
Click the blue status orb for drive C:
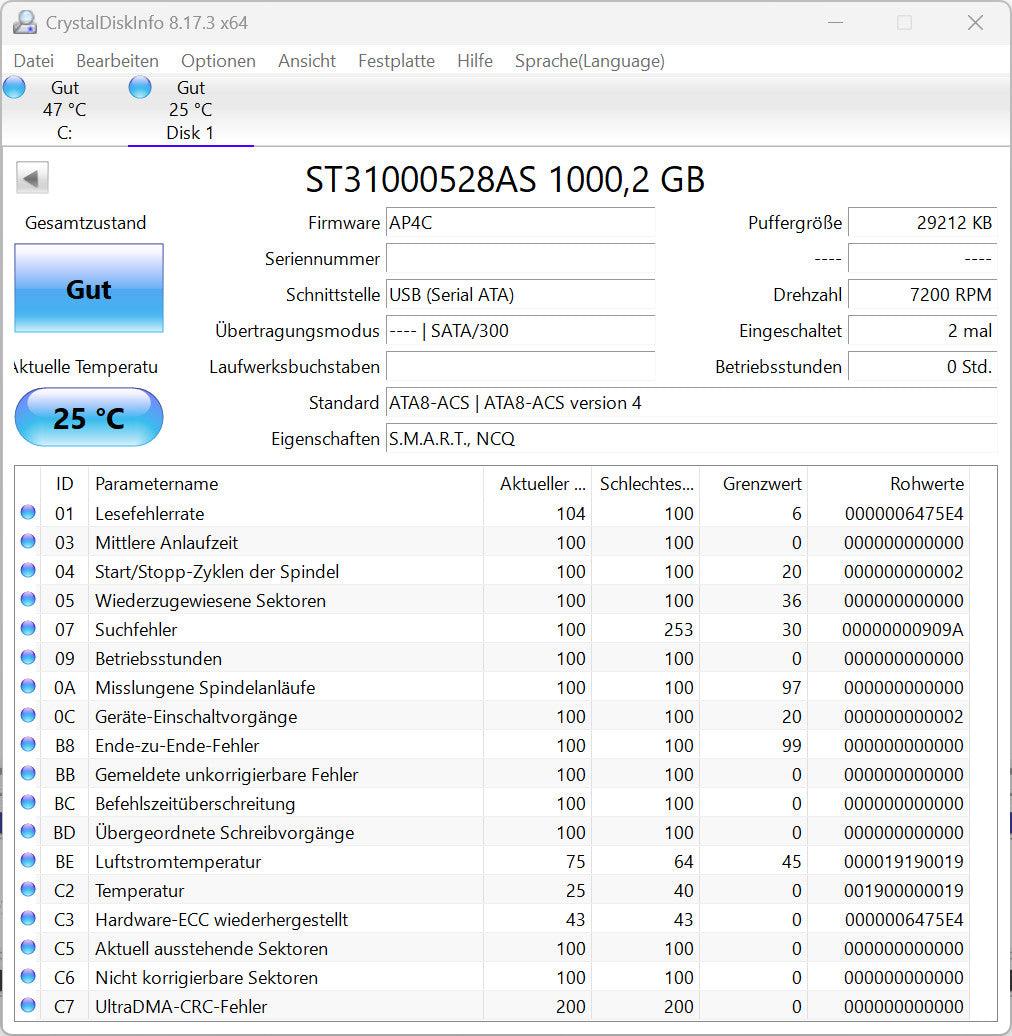tap(14, 87)
